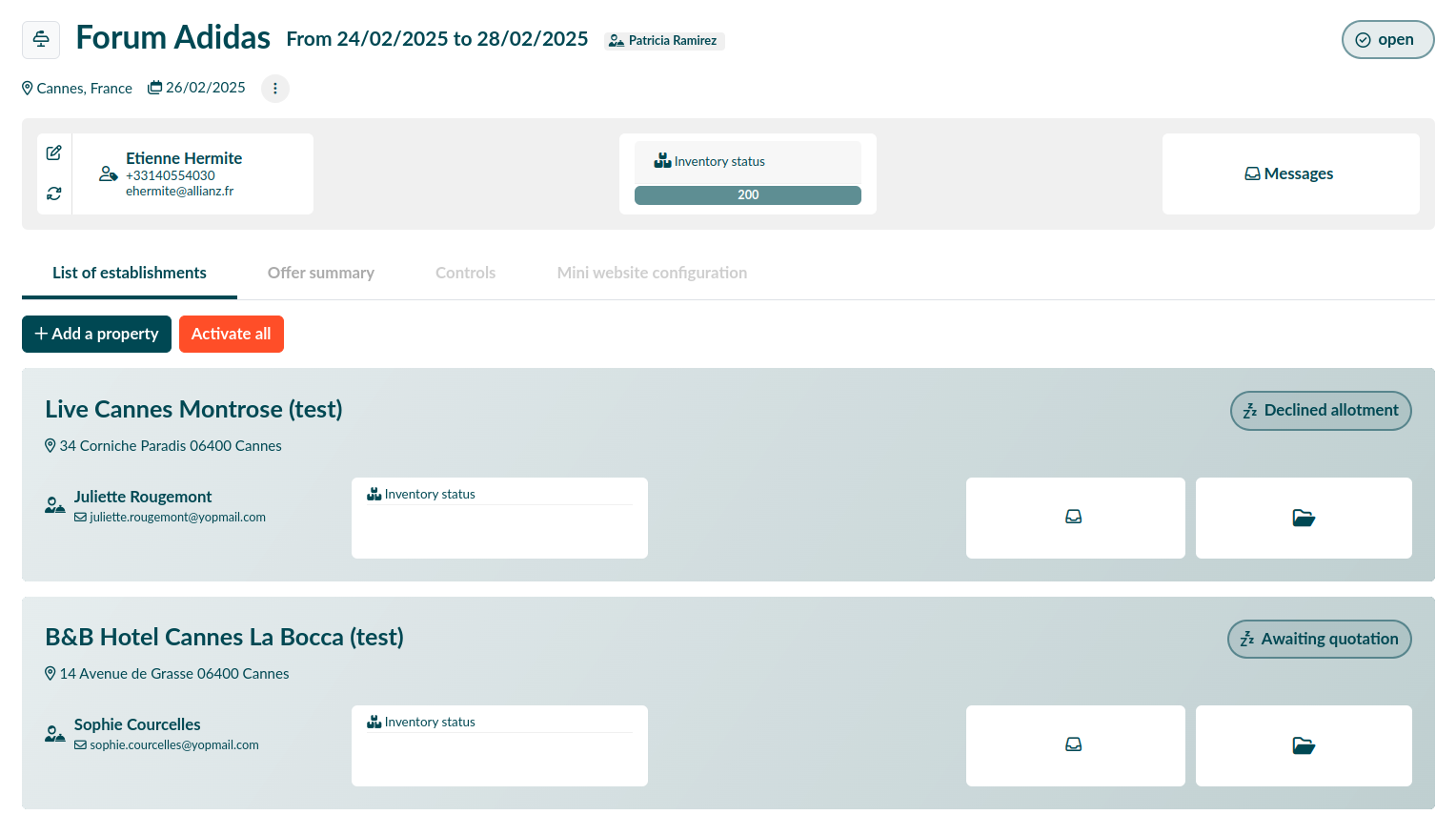Click the user icon before Patricia Ramirez
1456x815 pixels.
[617, 41]
